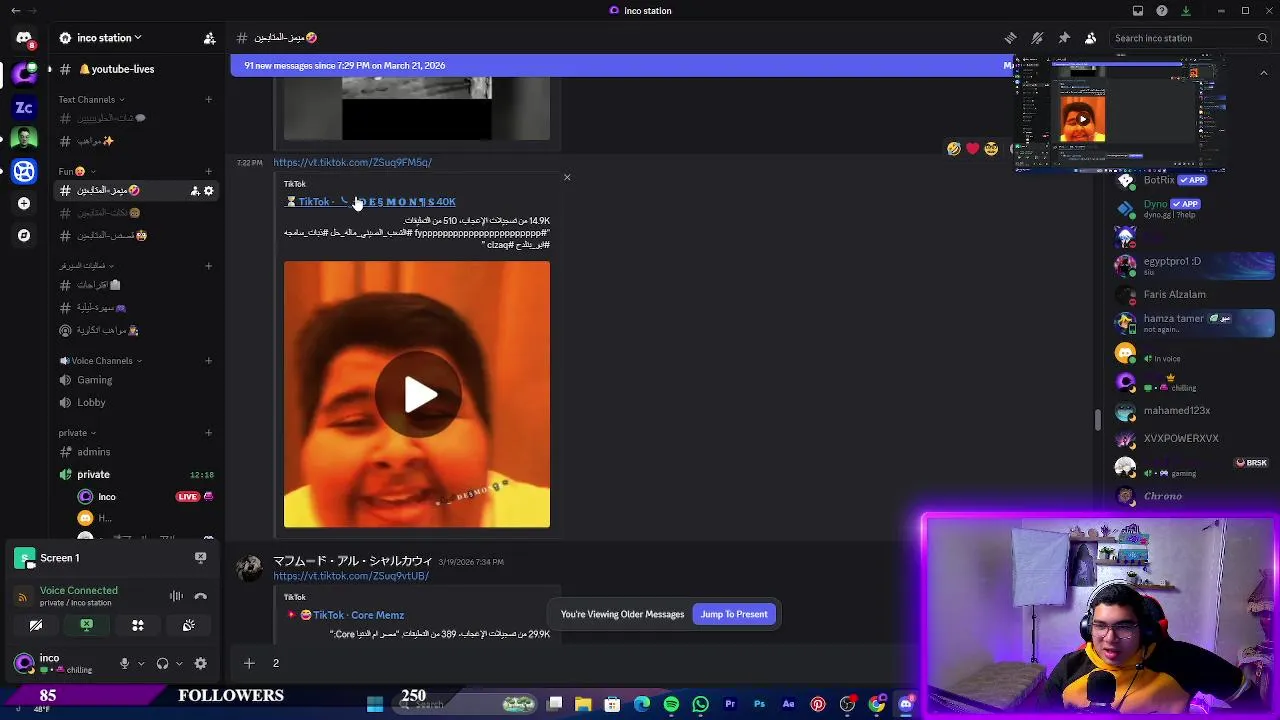Mute the microphone
The width and height of the screenshot is (1280, 720).
[124, 663]
